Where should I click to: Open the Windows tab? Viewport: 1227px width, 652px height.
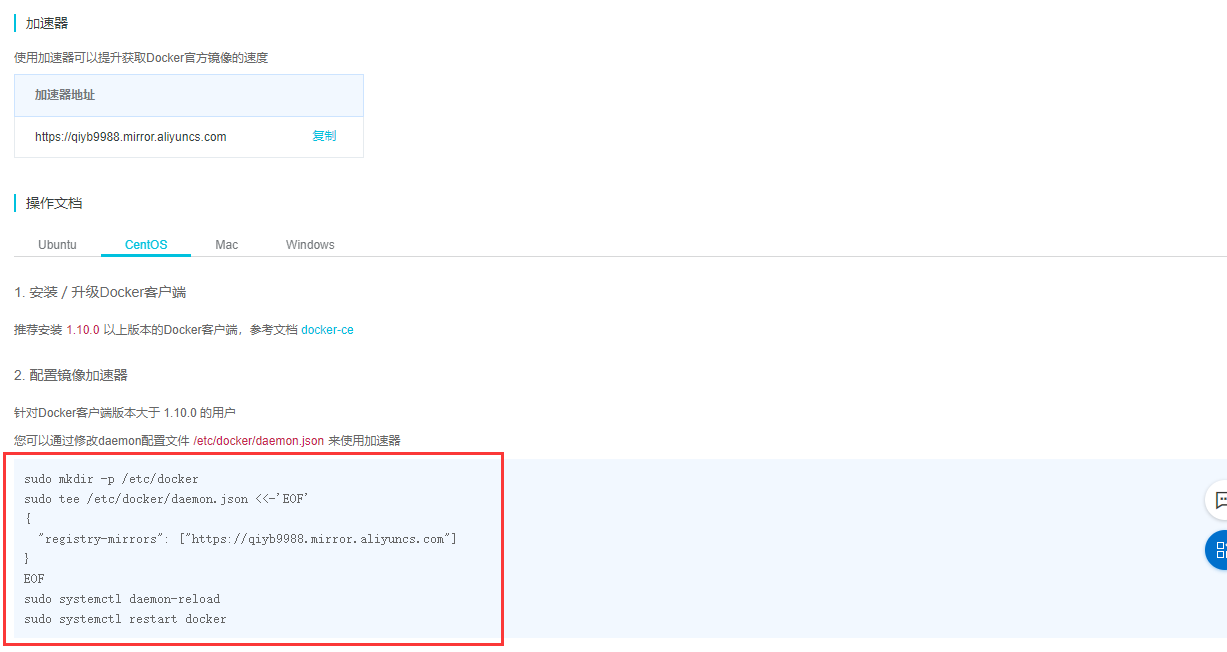pos(310,244)
